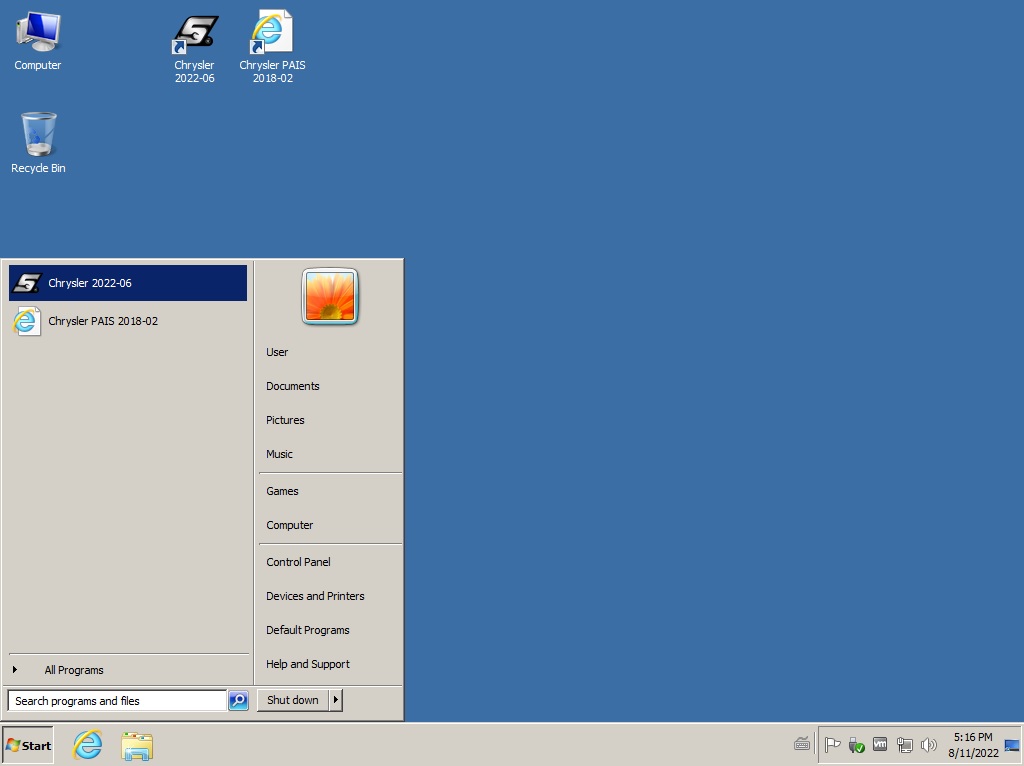Click the show desktop icon beside the clock
The width and height of the screenshot is (1024, 766).
point(1012,745)
